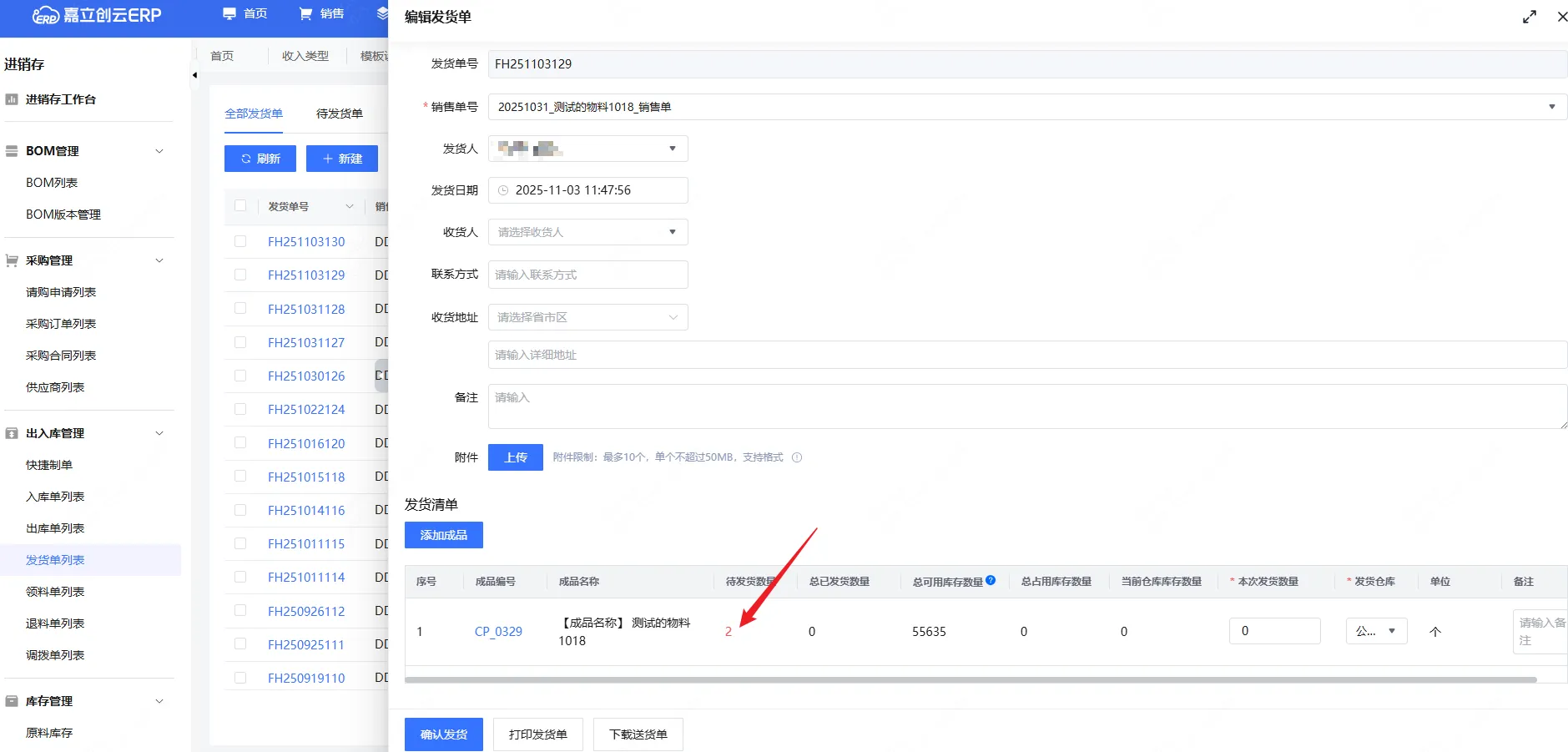Click the info icon next to attachment limits
The image size is (1568, 752).
pyautogui.click(x=797, y=457)
